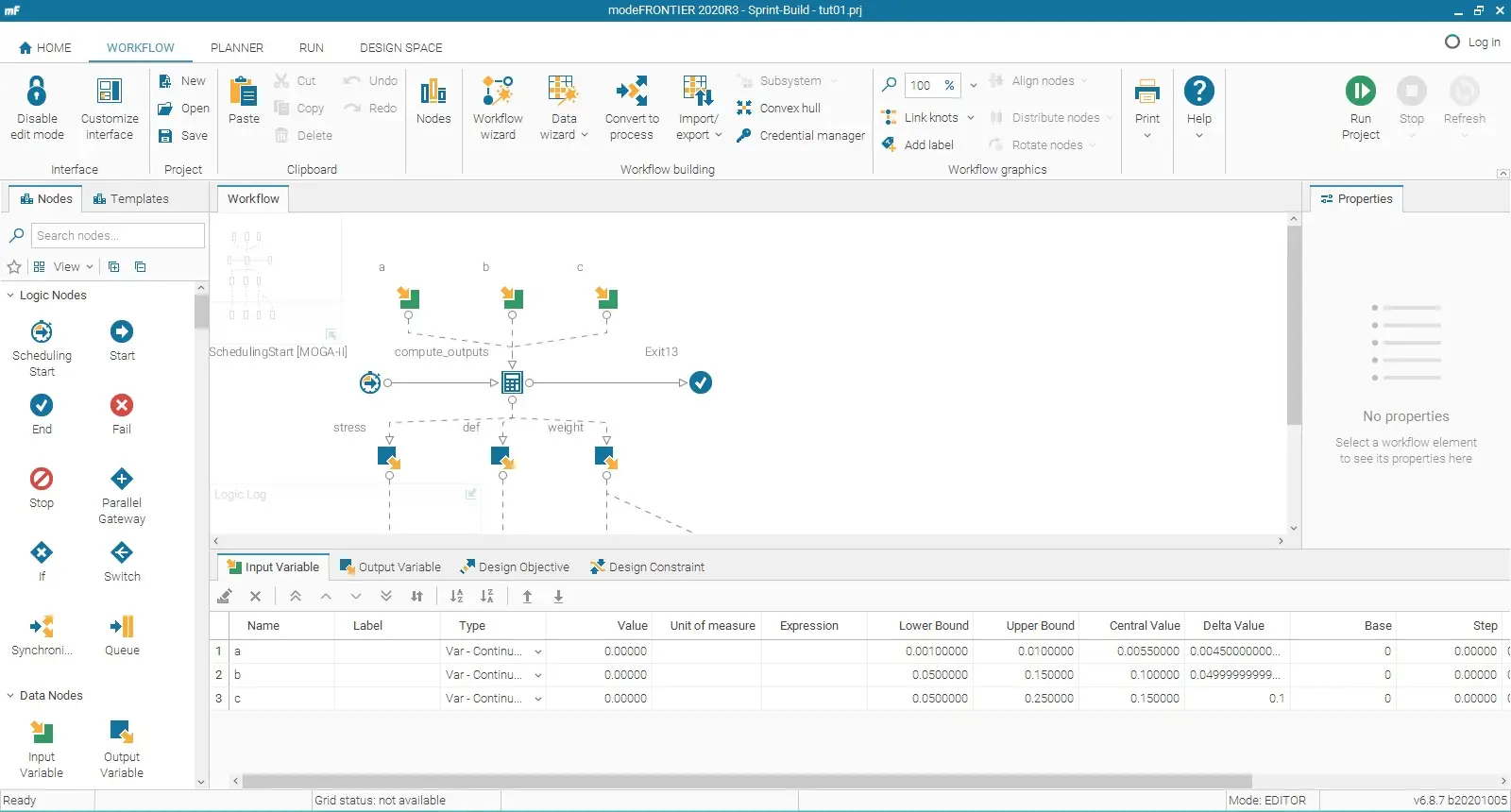
Task: Switch to the HOME ribbon tab
Action: coord(44,48)
